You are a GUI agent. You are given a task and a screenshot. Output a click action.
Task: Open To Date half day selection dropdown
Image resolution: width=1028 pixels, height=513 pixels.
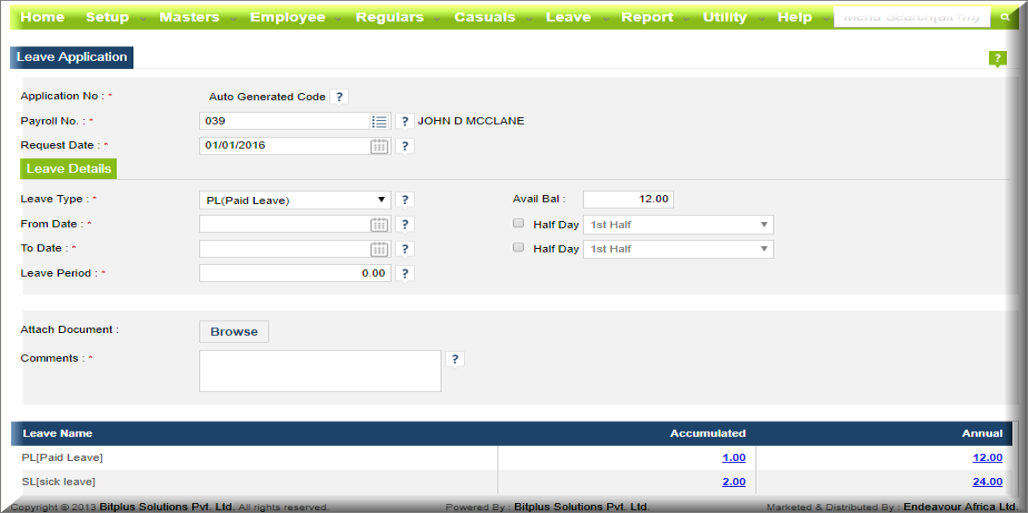pyautogui.click(x=679, y=249)
